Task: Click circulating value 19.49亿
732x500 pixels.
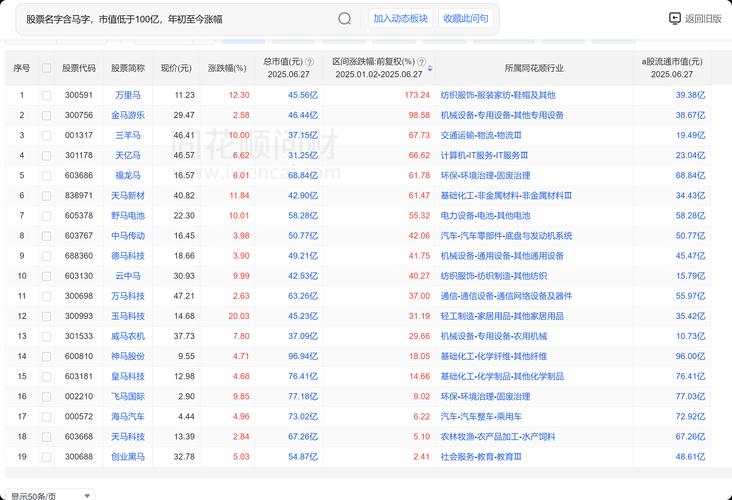Action: coord(690,135)
